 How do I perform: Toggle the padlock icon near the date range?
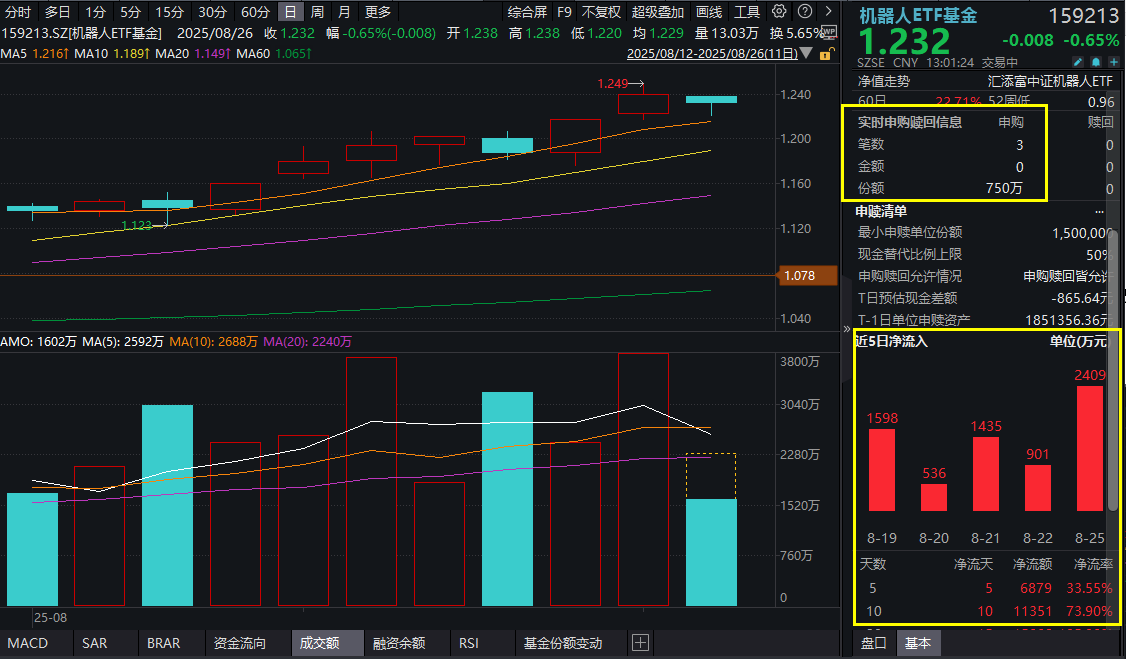coord(825,55)
